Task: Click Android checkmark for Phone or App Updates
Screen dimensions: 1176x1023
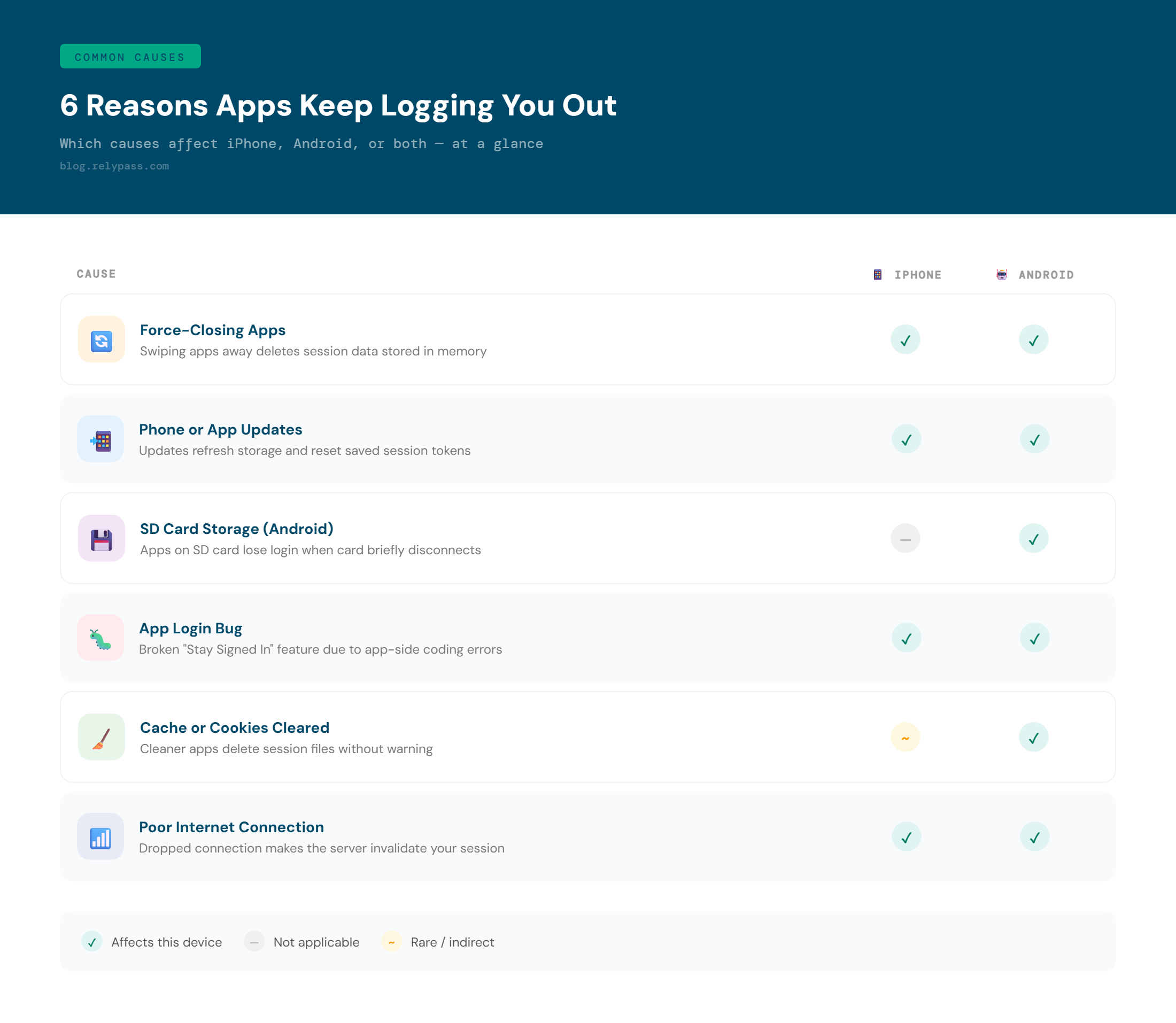Action: pyautogui.click(x=1035, y=439)
